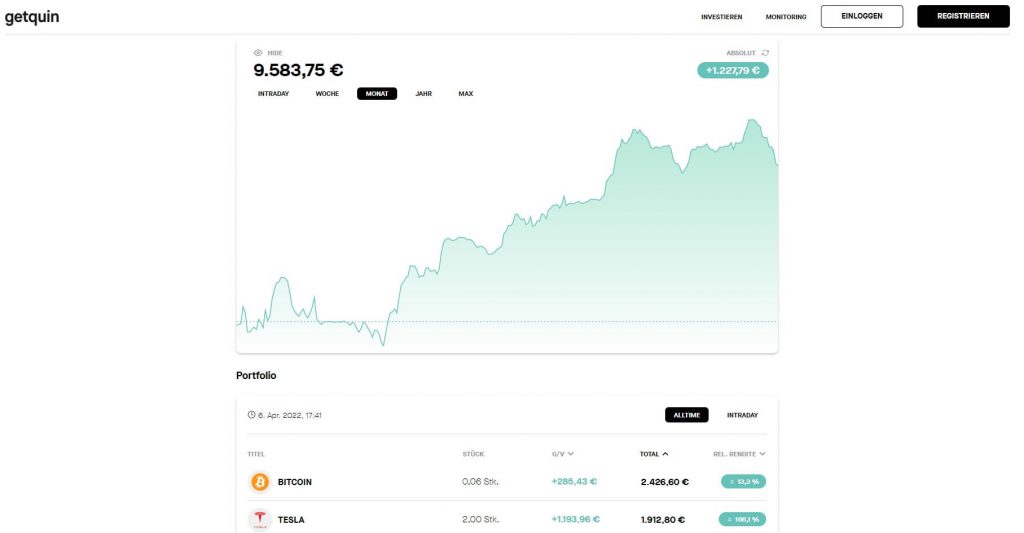Expand the G/V column sort chevron
Viewport: 1024px width, 533px height.
tap(571, 454)
